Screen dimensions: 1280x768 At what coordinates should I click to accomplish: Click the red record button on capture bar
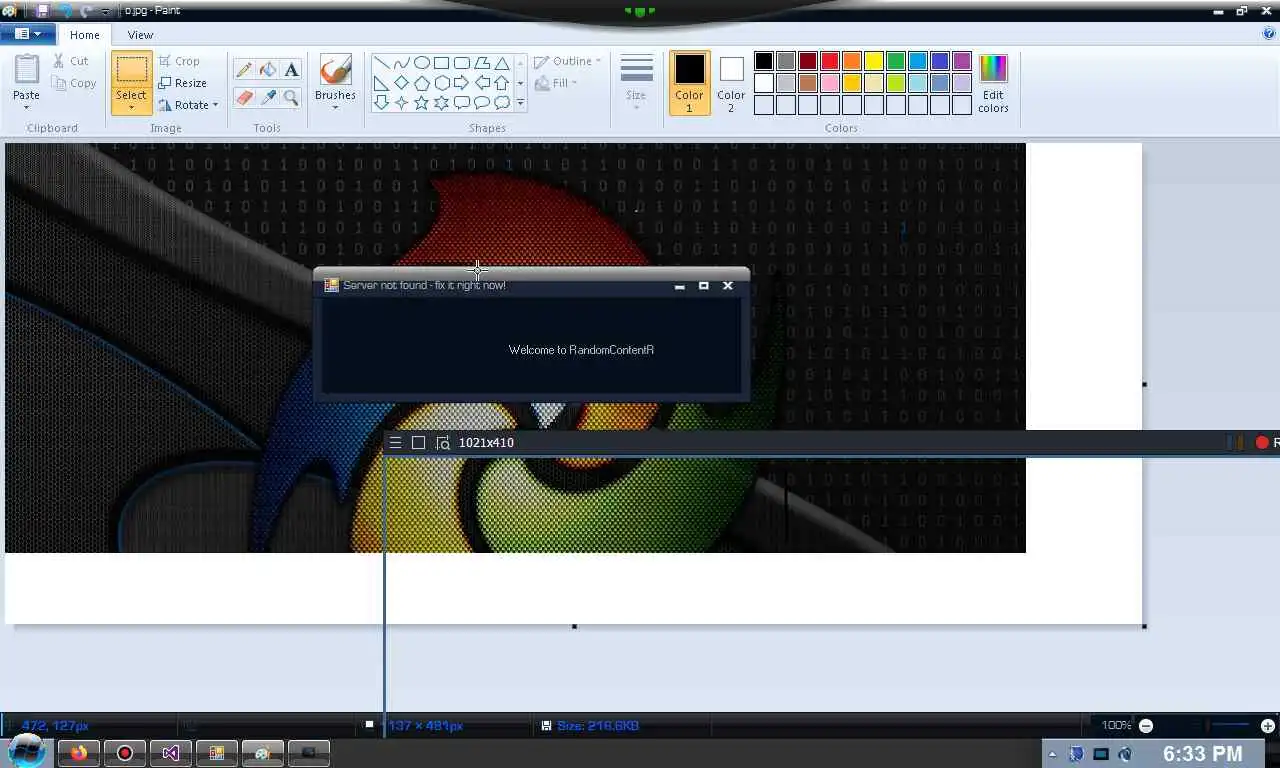pyautogui.click(x=1262, y=442)
